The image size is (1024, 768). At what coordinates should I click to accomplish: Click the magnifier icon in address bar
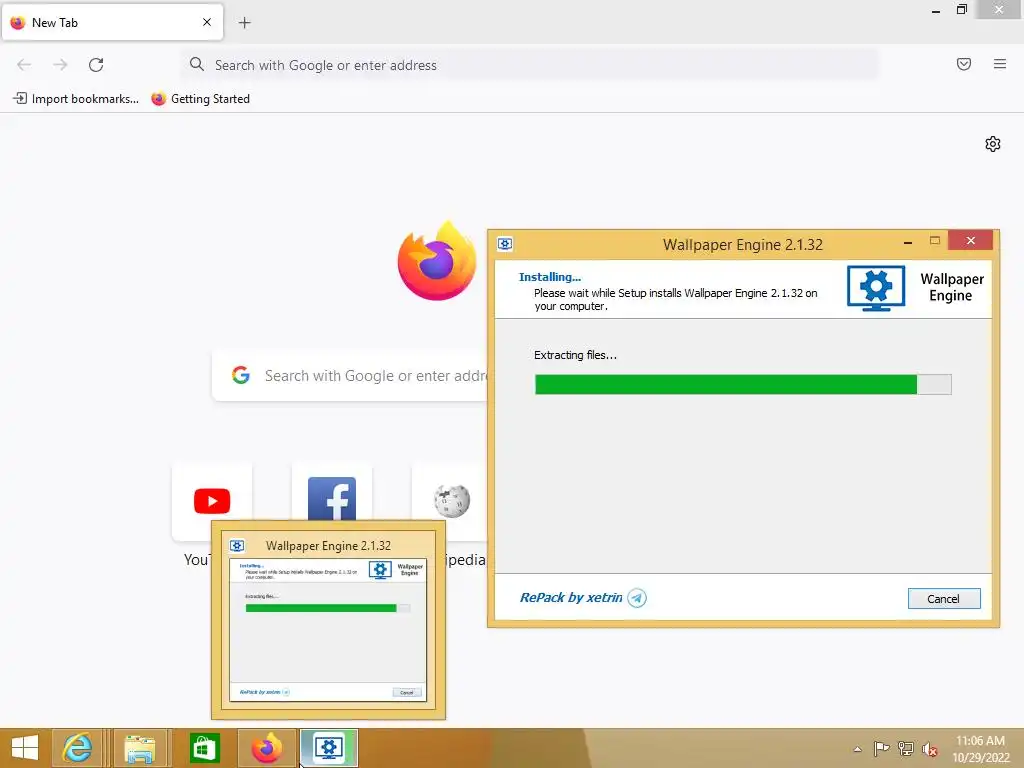[197, 64]
